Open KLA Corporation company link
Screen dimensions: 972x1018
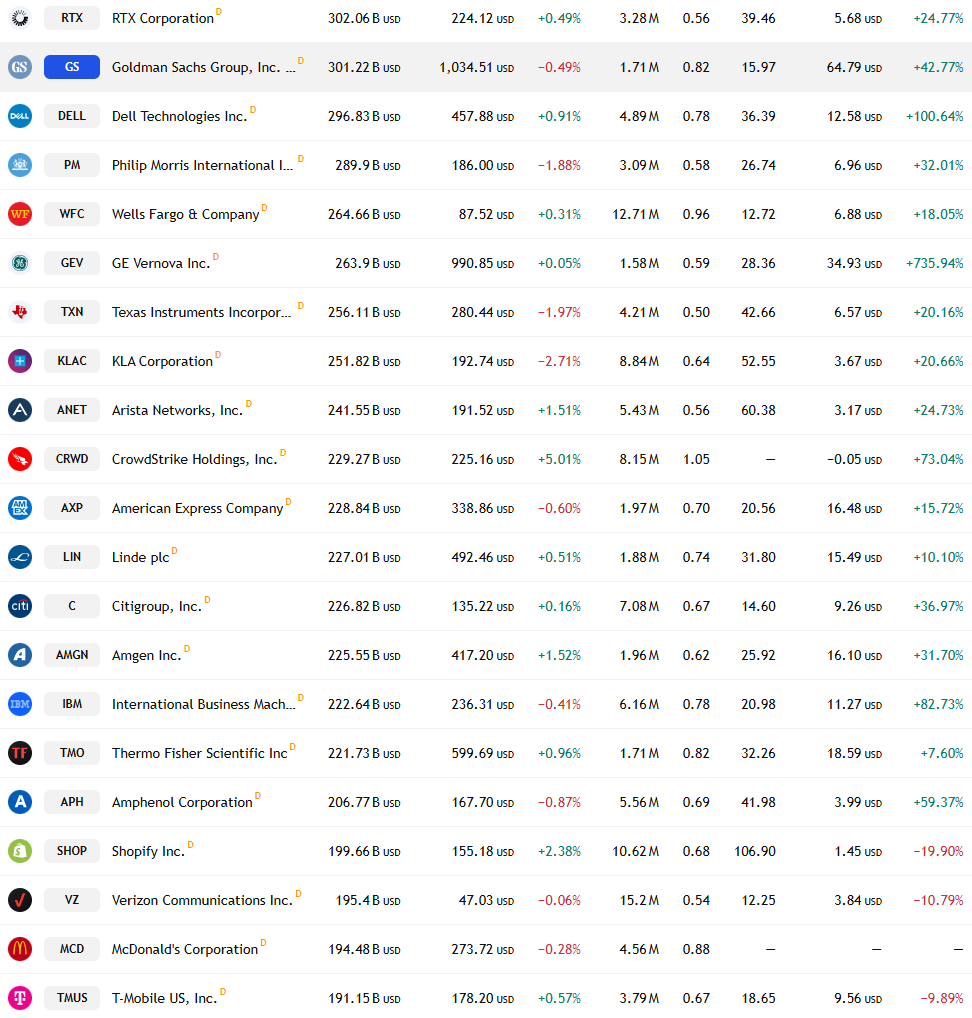click(162, 361)
